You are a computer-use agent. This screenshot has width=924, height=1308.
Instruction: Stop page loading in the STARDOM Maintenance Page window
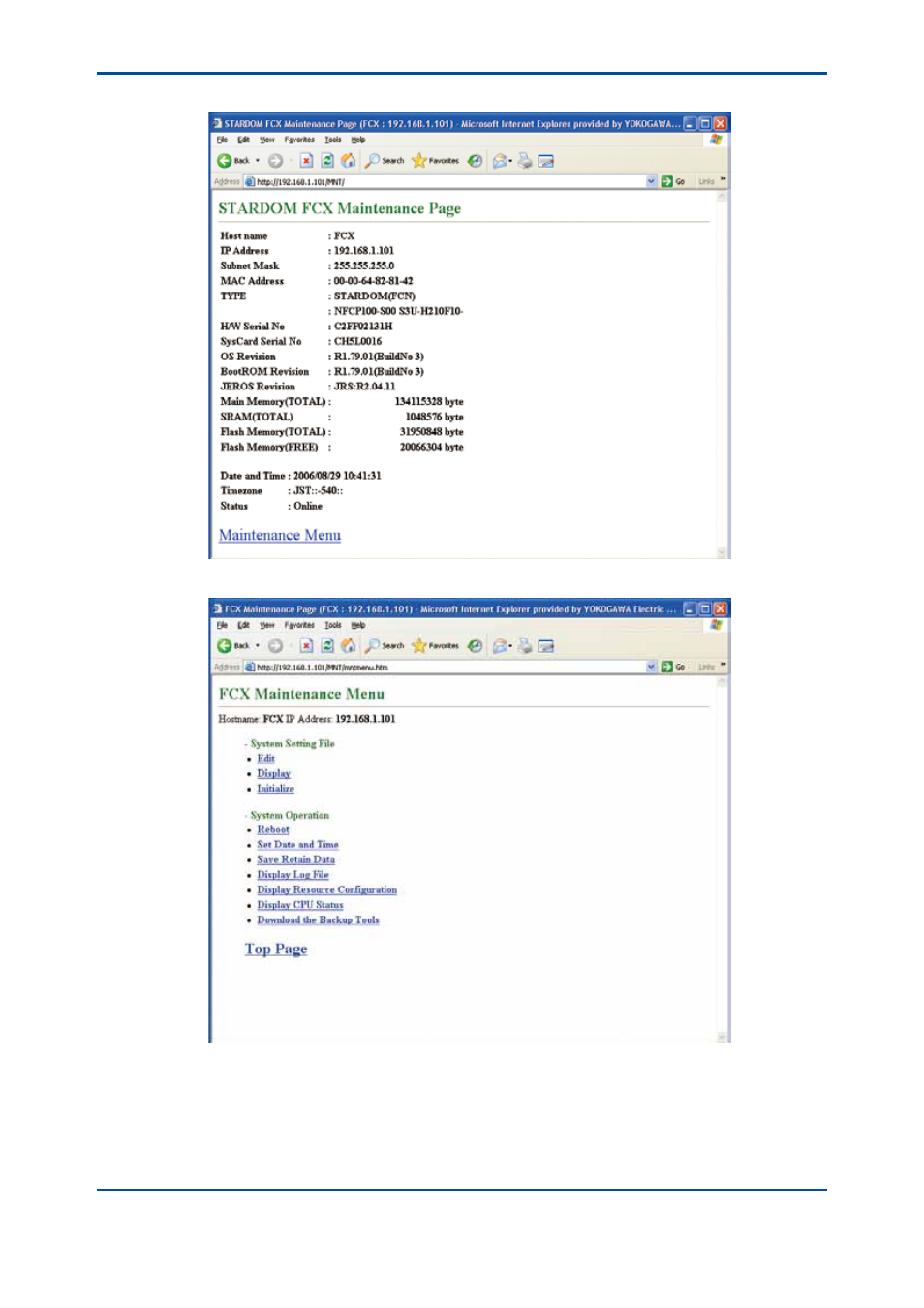tap(306, 161)
